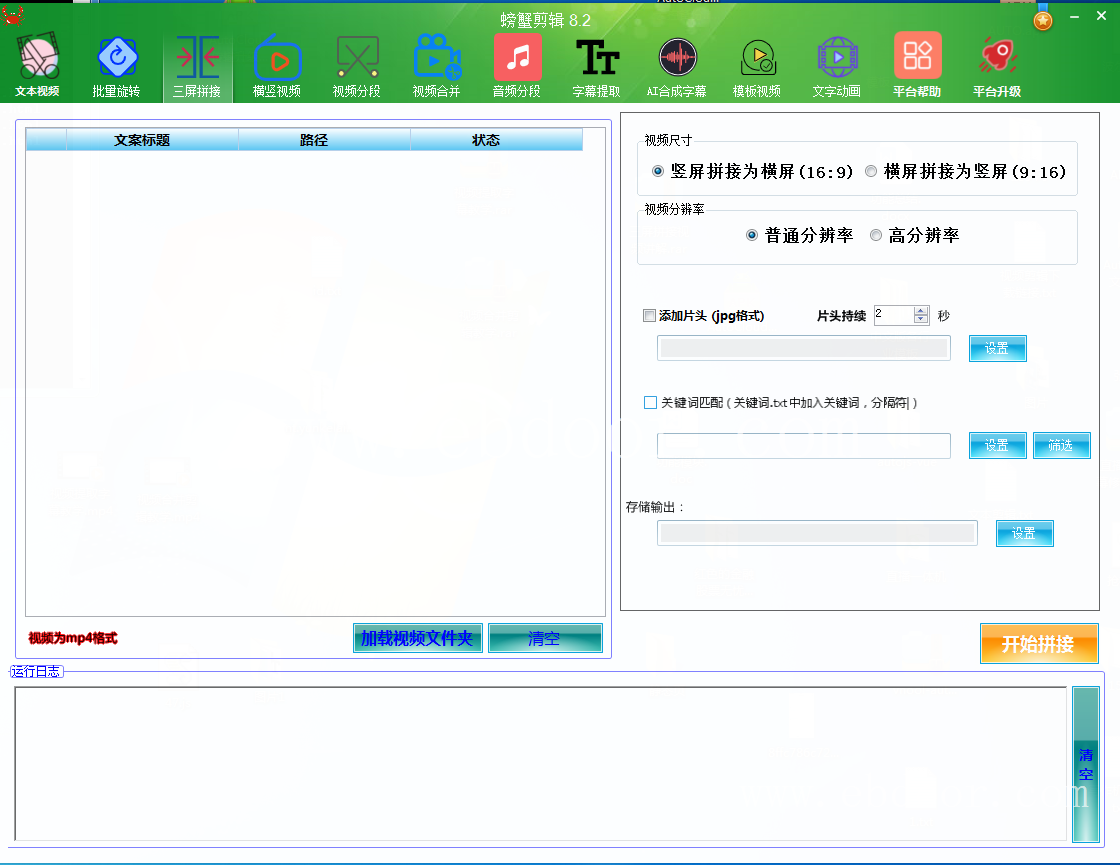The image size is (1120, 865).
Task: Choose the 高分辨率 radio button
Action: pyautogui.click(x=876, y=236)
